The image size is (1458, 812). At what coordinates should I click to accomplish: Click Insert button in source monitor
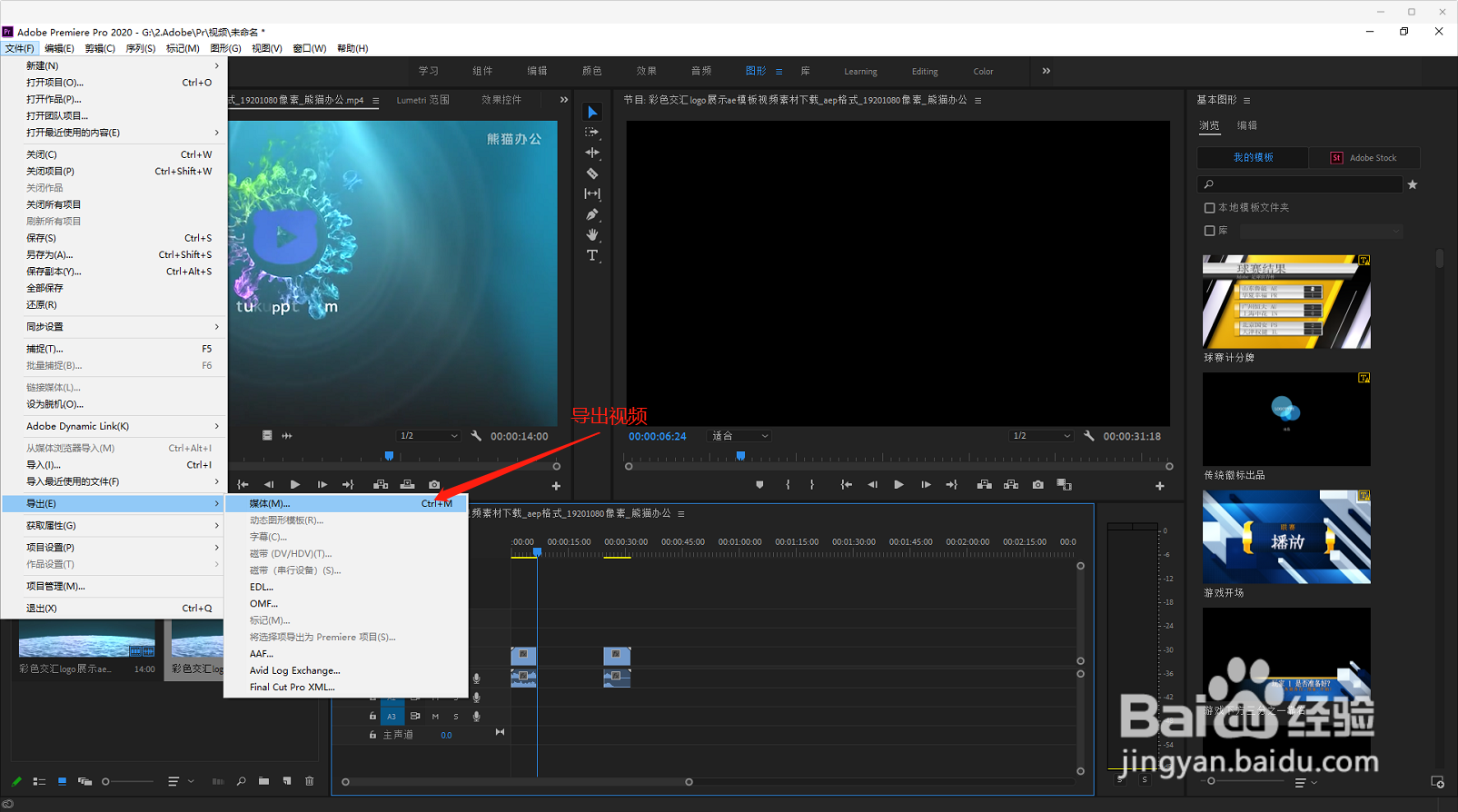tap(381, 485)
